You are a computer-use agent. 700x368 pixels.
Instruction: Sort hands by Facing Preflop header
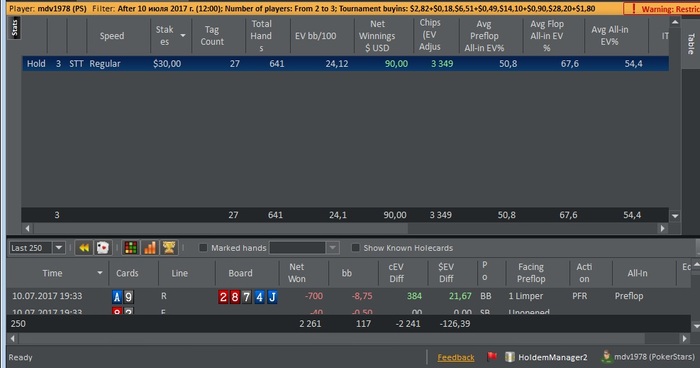coord(531,273)
